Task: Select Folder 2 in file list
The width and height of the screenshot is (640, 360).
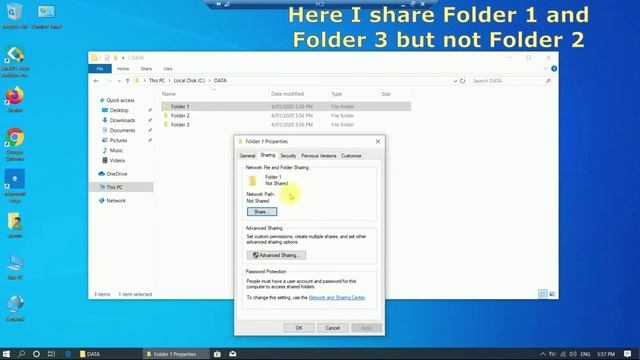Action: click(286, 116)
